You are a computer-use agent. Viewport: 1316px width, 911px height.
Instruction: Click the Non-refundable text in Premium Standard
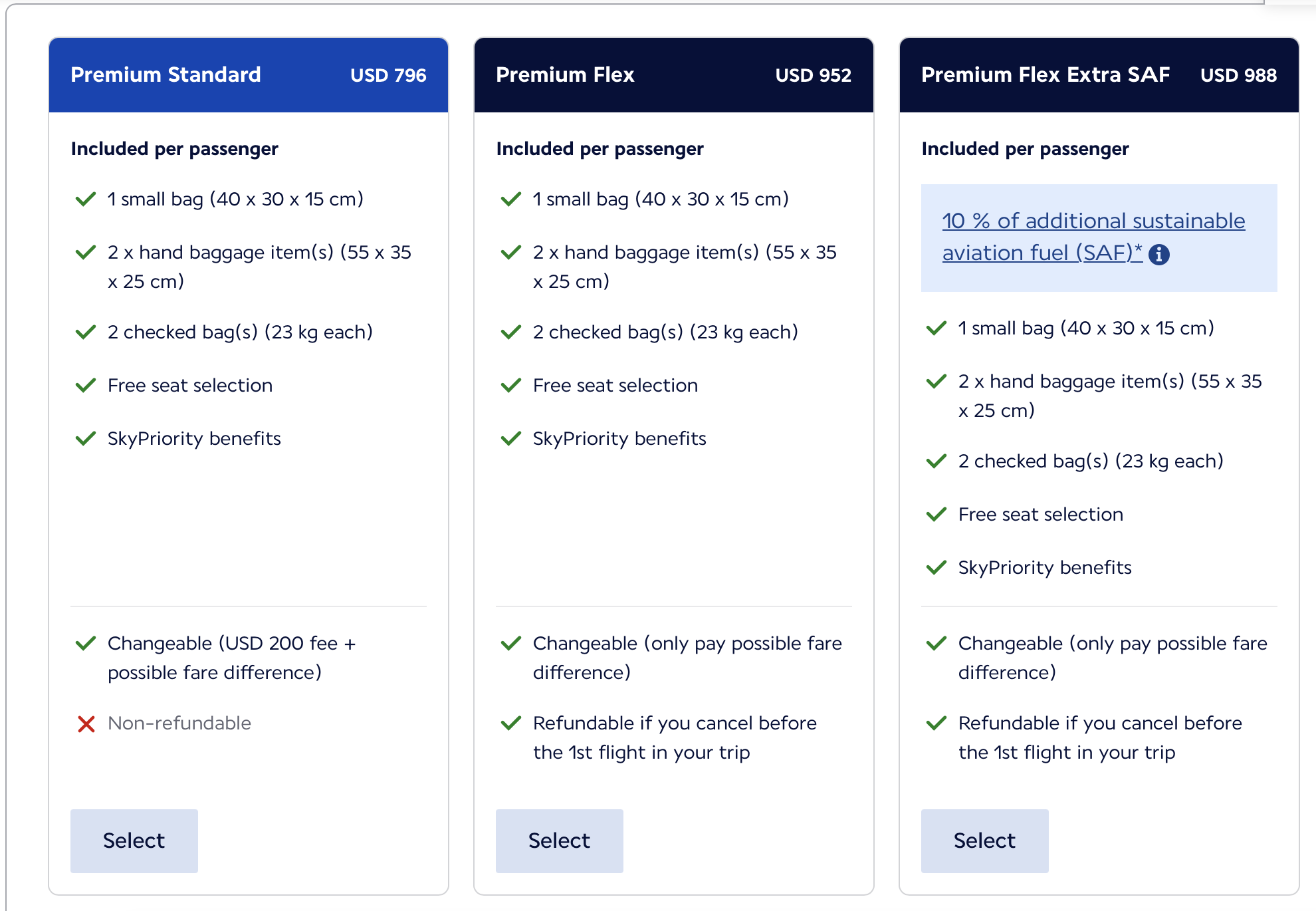click(x=179, y=723)
